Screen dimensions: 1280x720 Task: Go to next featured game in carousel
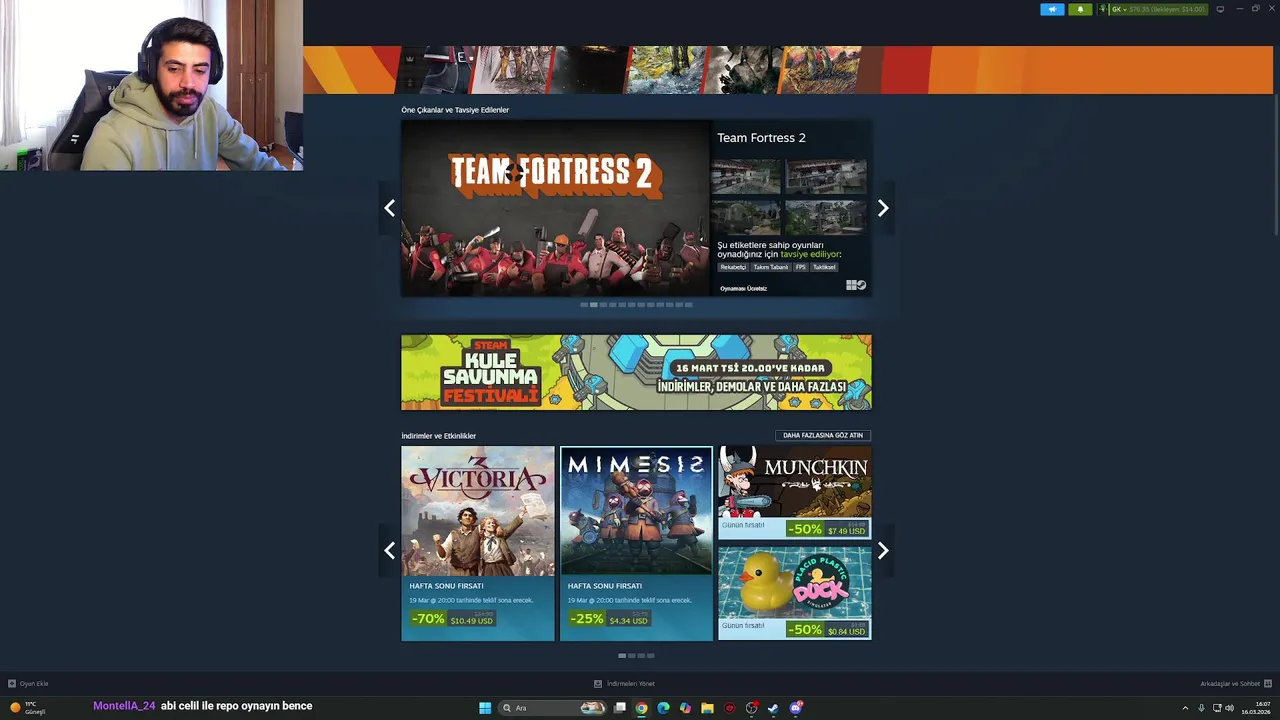[x=882, y=208]
